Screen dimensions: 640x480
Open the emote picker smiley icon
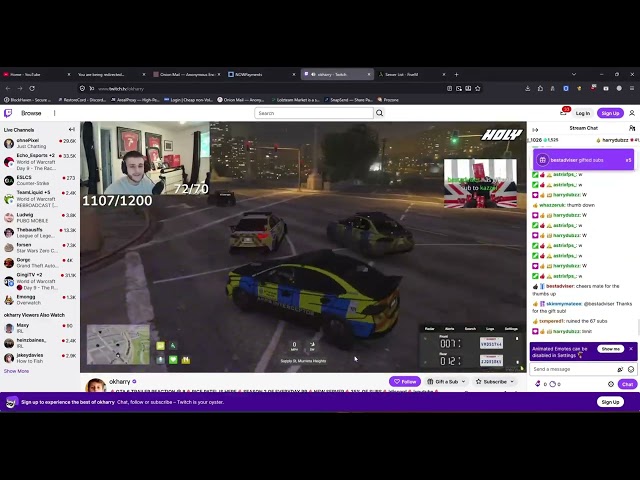631,369
